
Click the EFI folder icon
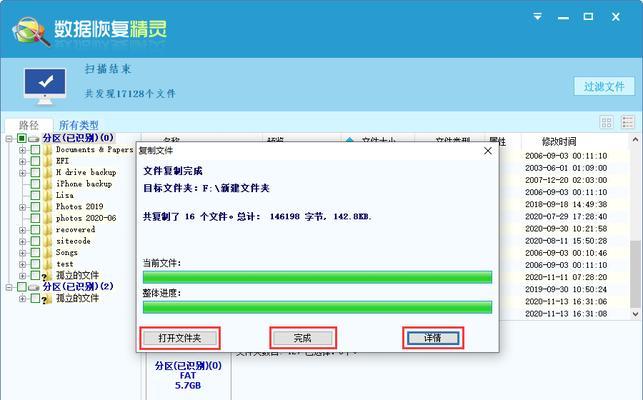(48, 161)
